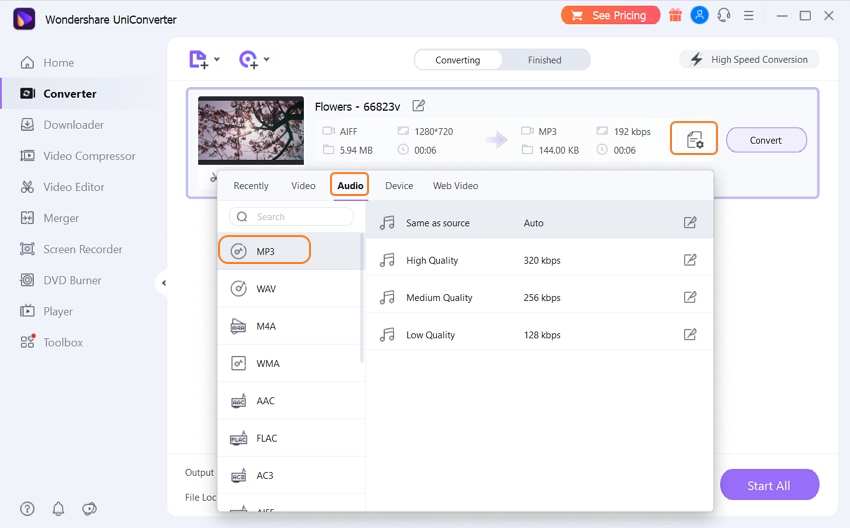Select the Audio format tab

[350, 185]
